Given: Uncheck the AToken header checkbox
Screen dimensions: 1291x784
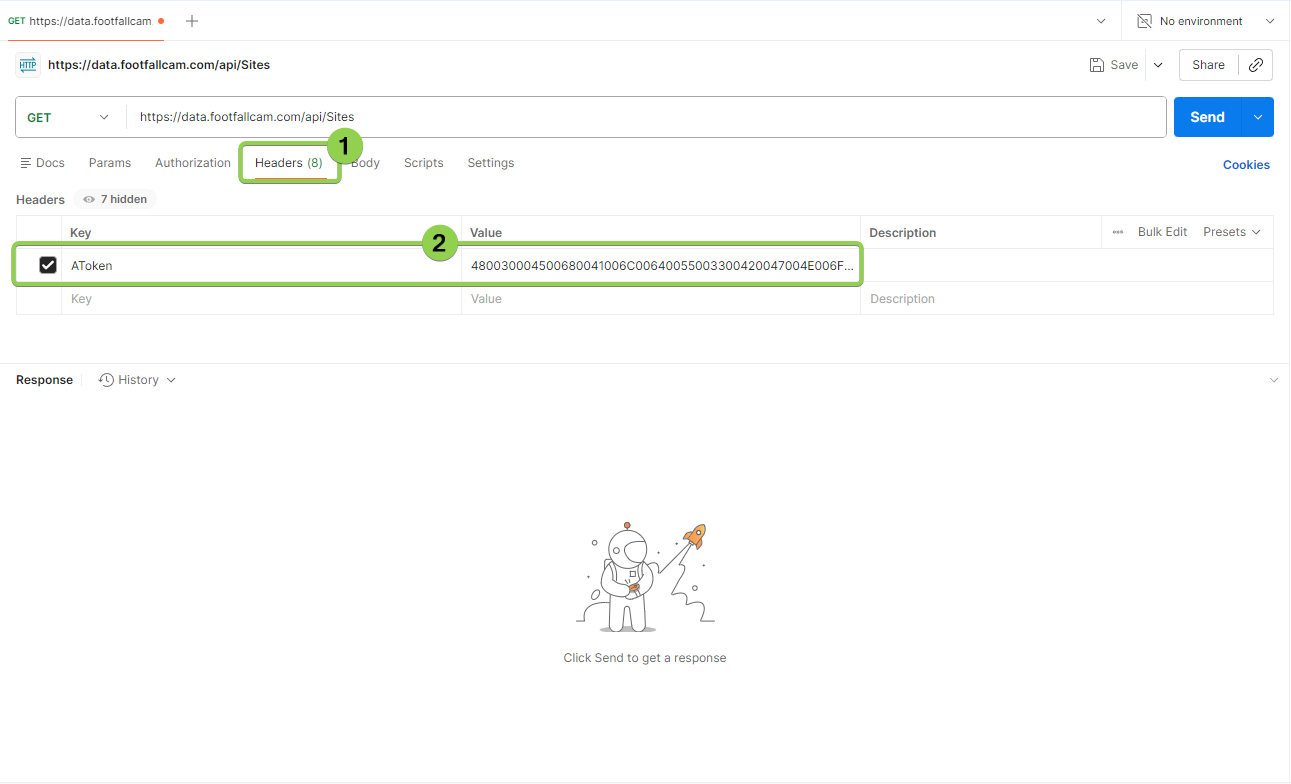Looking at the screenshot, I should tap(47, 265).
